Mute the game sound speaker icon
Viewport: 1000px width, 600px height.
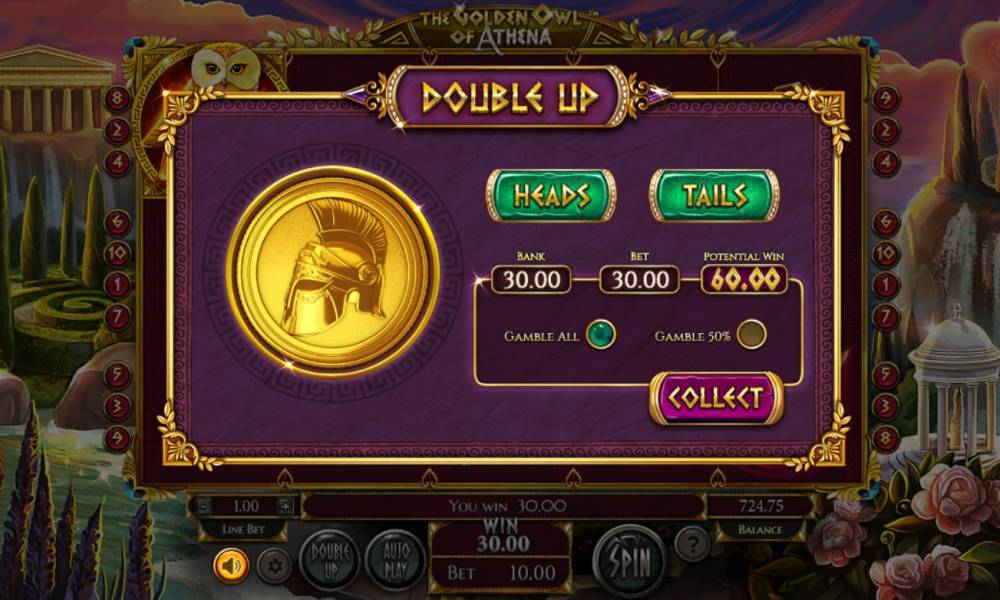click(231, 565)
